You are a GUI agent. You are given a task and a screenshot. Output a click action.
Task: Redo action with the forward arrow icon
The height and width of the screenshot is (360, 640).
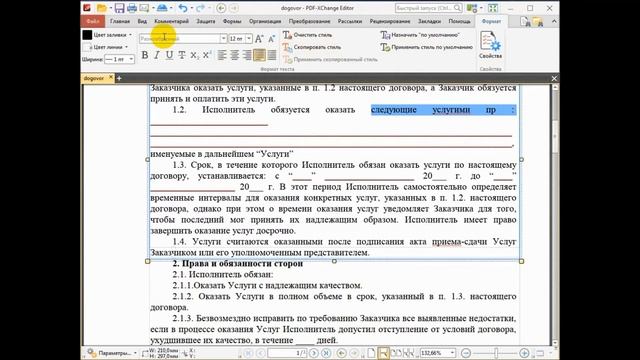click(200, 8)
